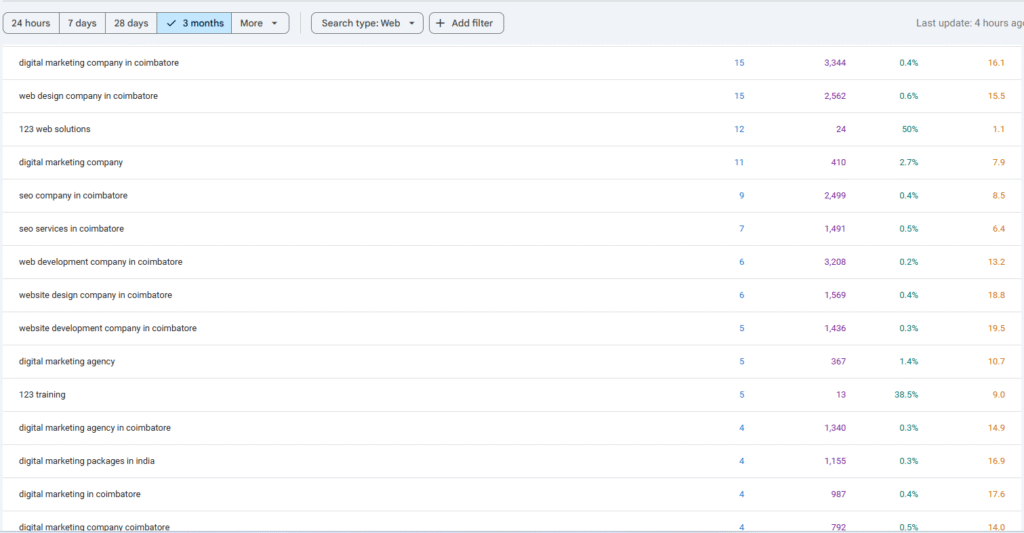Click the 50% CTR value
1024x533 pixels.
(908, 129)
